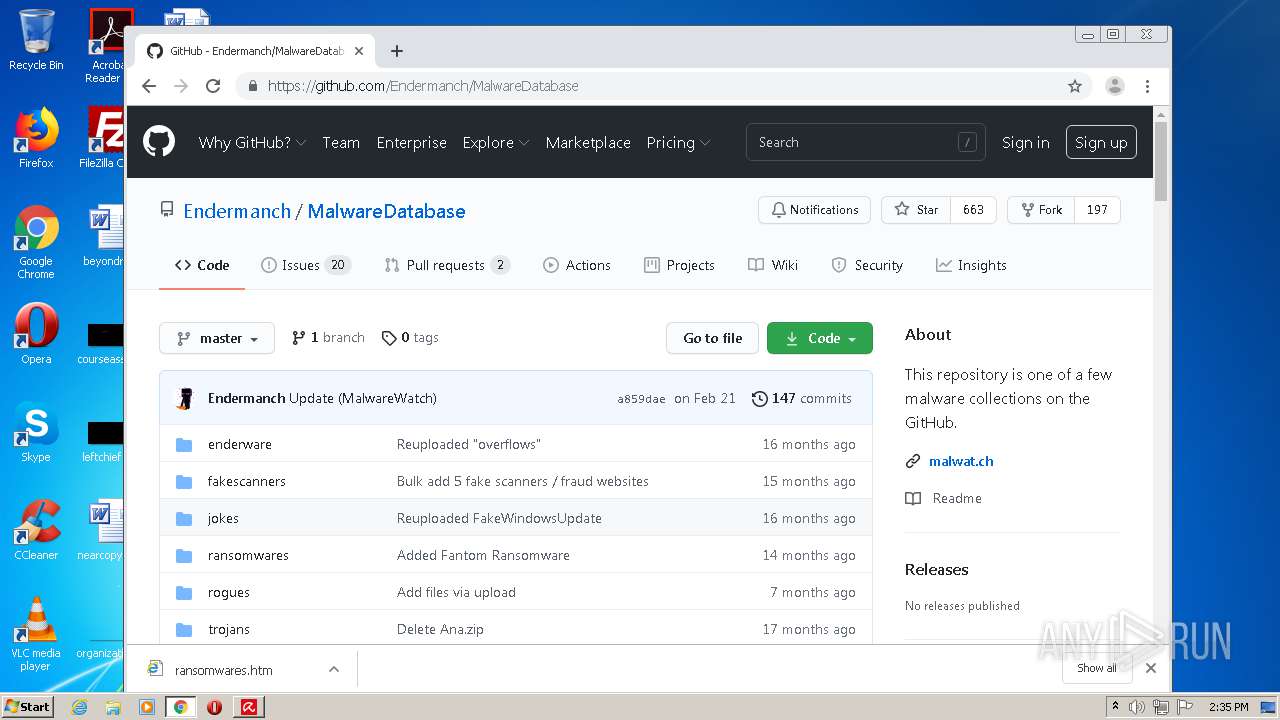Open a new browser tab

(397, 51)
